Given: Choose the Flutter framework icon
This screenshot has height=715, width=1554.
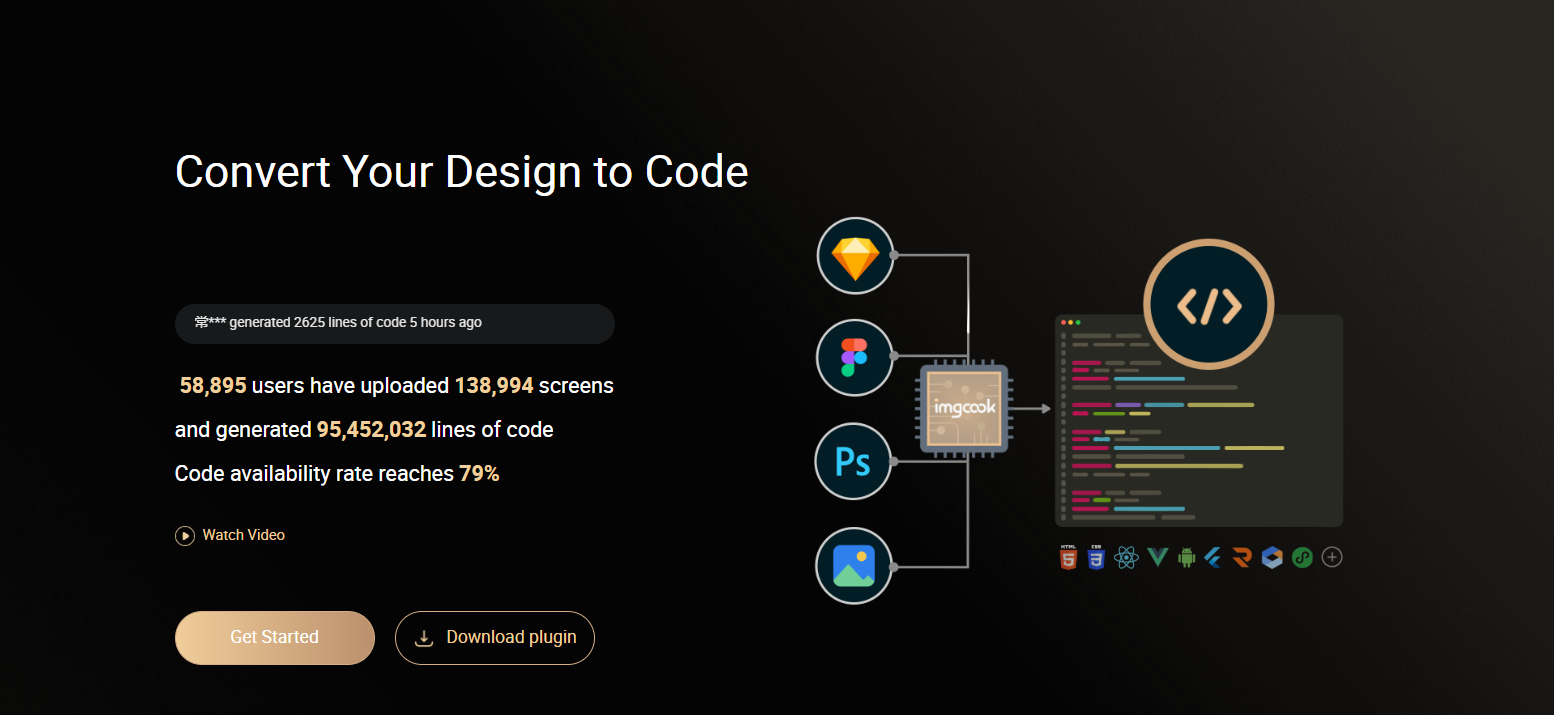Looking at the screenshot, I should tap(1214, 557).
